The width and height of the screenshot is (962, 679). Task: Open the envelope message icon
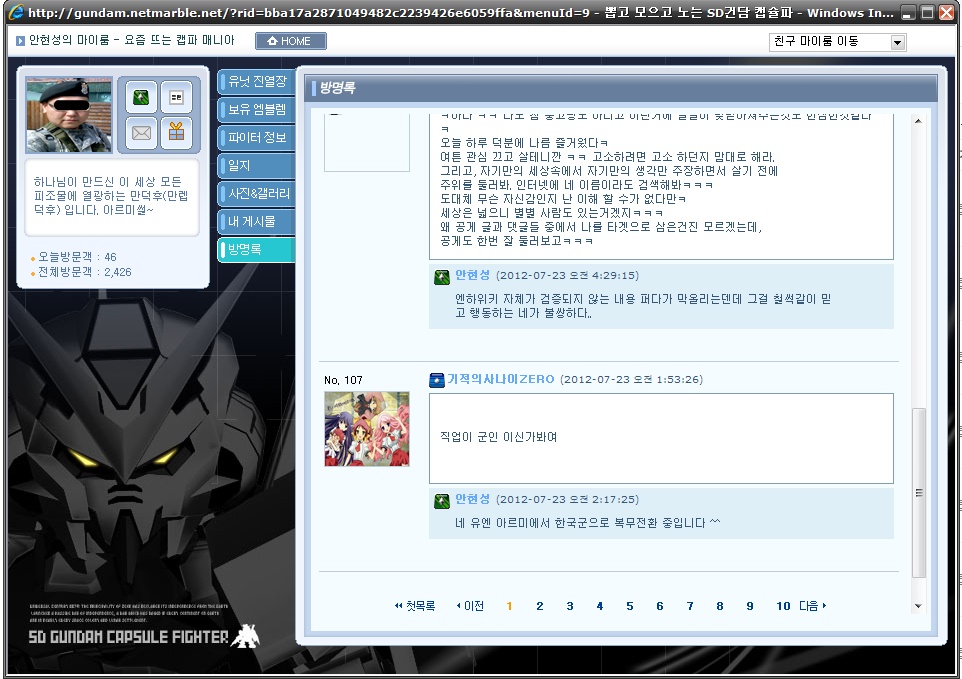click(x=141, y=132)
